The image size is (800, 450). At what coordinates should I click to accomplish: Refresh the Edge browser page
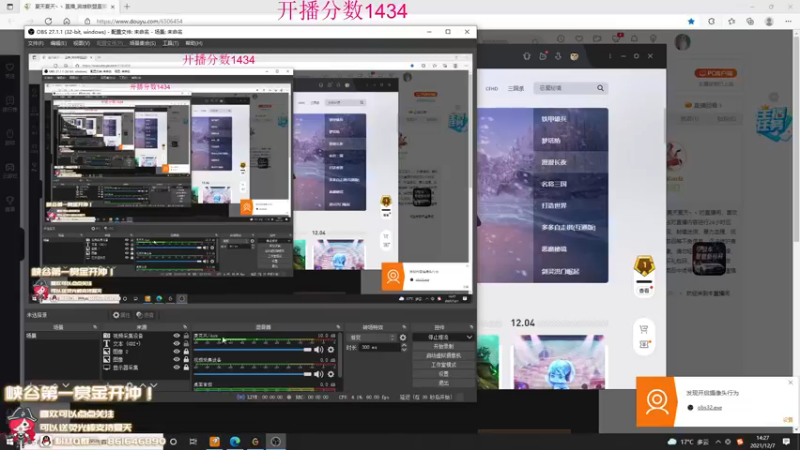pos(48,21)
